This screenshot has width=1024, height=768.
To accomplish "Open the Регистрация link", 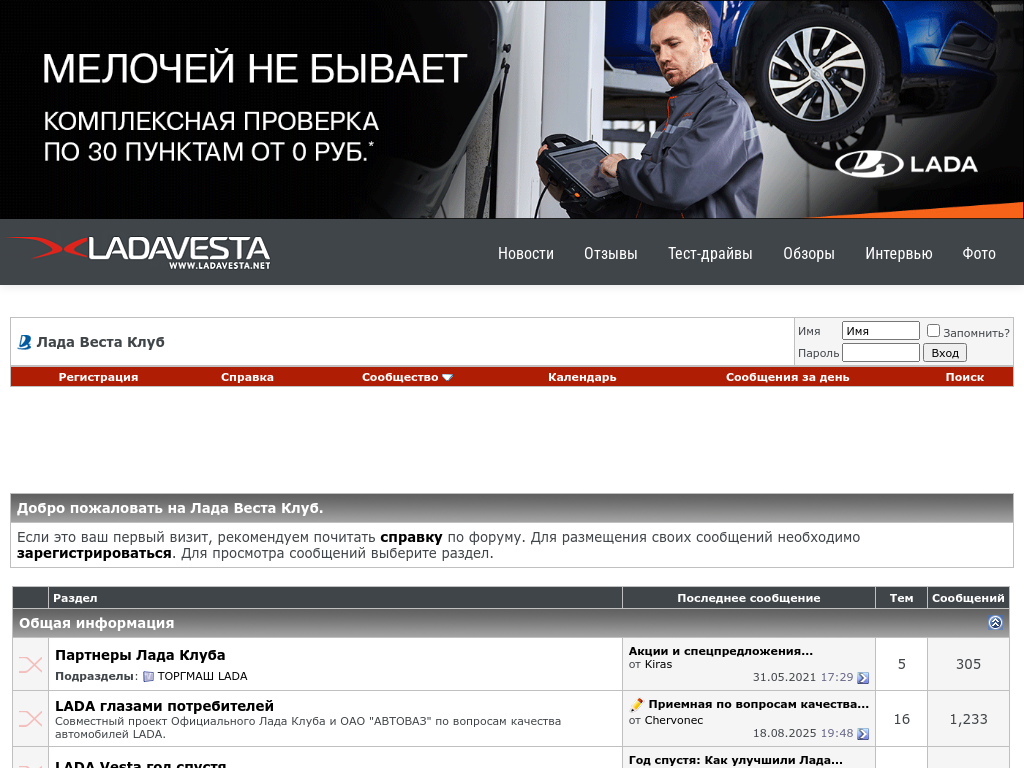I will point(98,377).
